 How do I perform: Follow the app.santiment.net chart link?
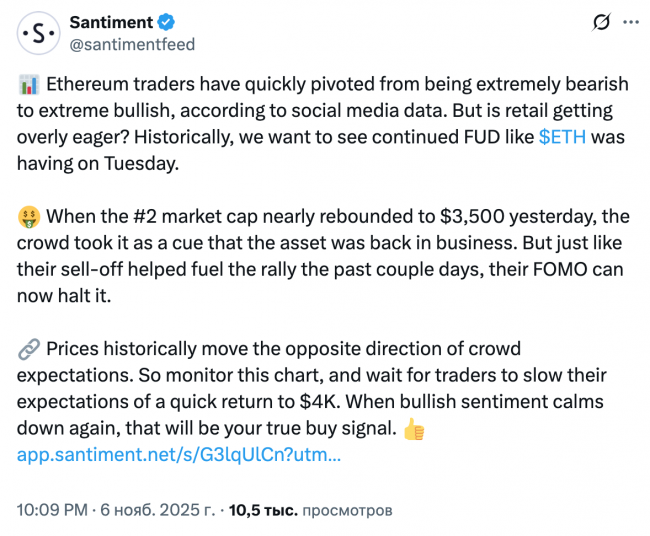pos(180,455)
